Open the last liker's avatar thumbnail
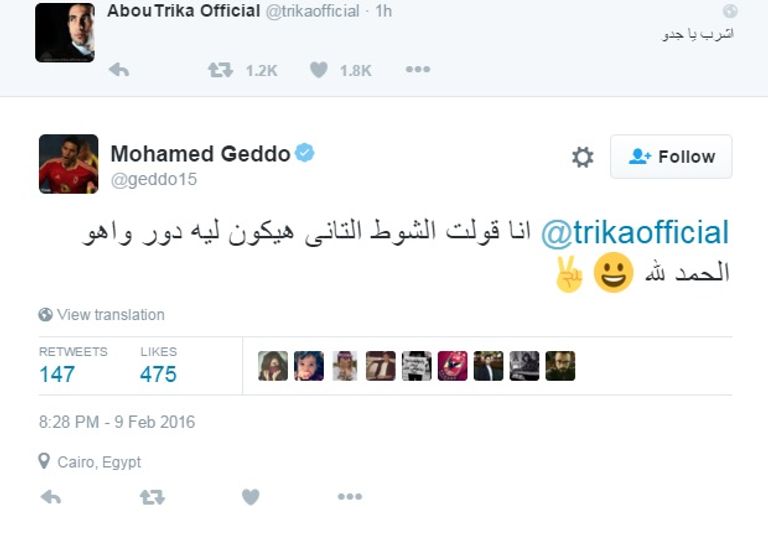Image resolution: width=768 pixels, height=540 pixels. coord(560,366)
